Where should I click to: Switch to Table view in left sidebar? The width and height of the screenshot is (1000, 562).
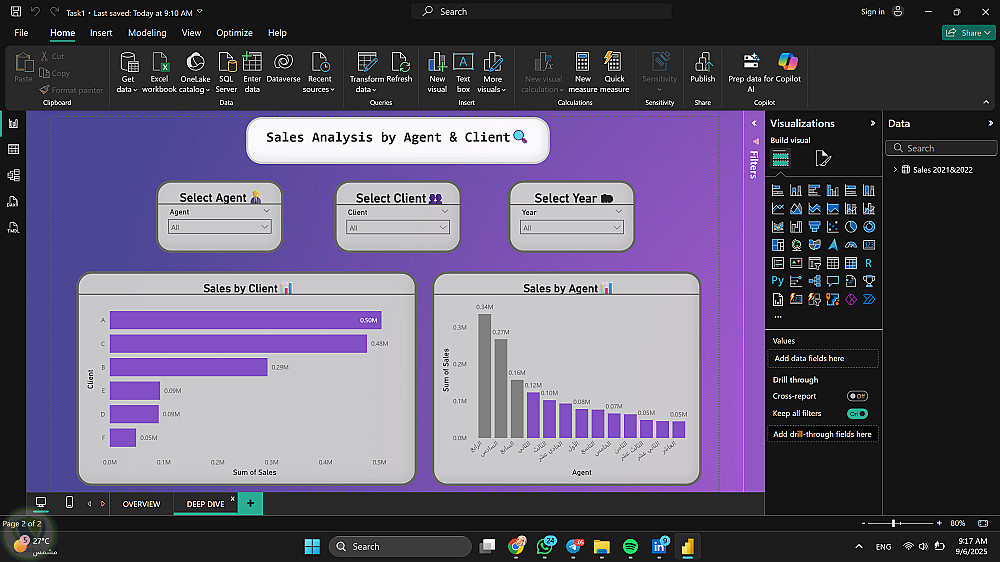(13, 149)
